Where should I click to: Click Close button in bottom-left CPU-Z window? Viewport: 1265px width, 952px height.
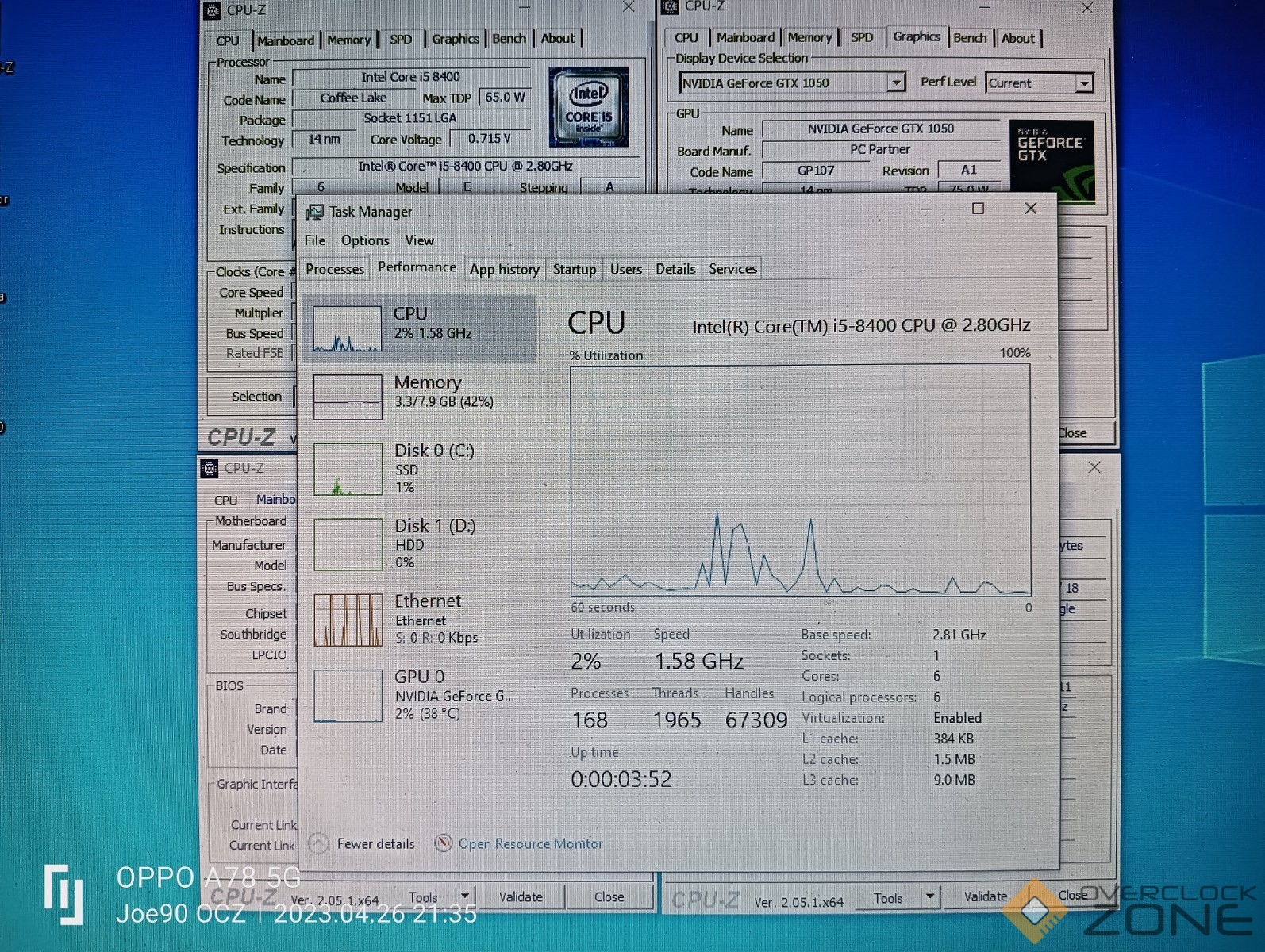click(609, 896)
